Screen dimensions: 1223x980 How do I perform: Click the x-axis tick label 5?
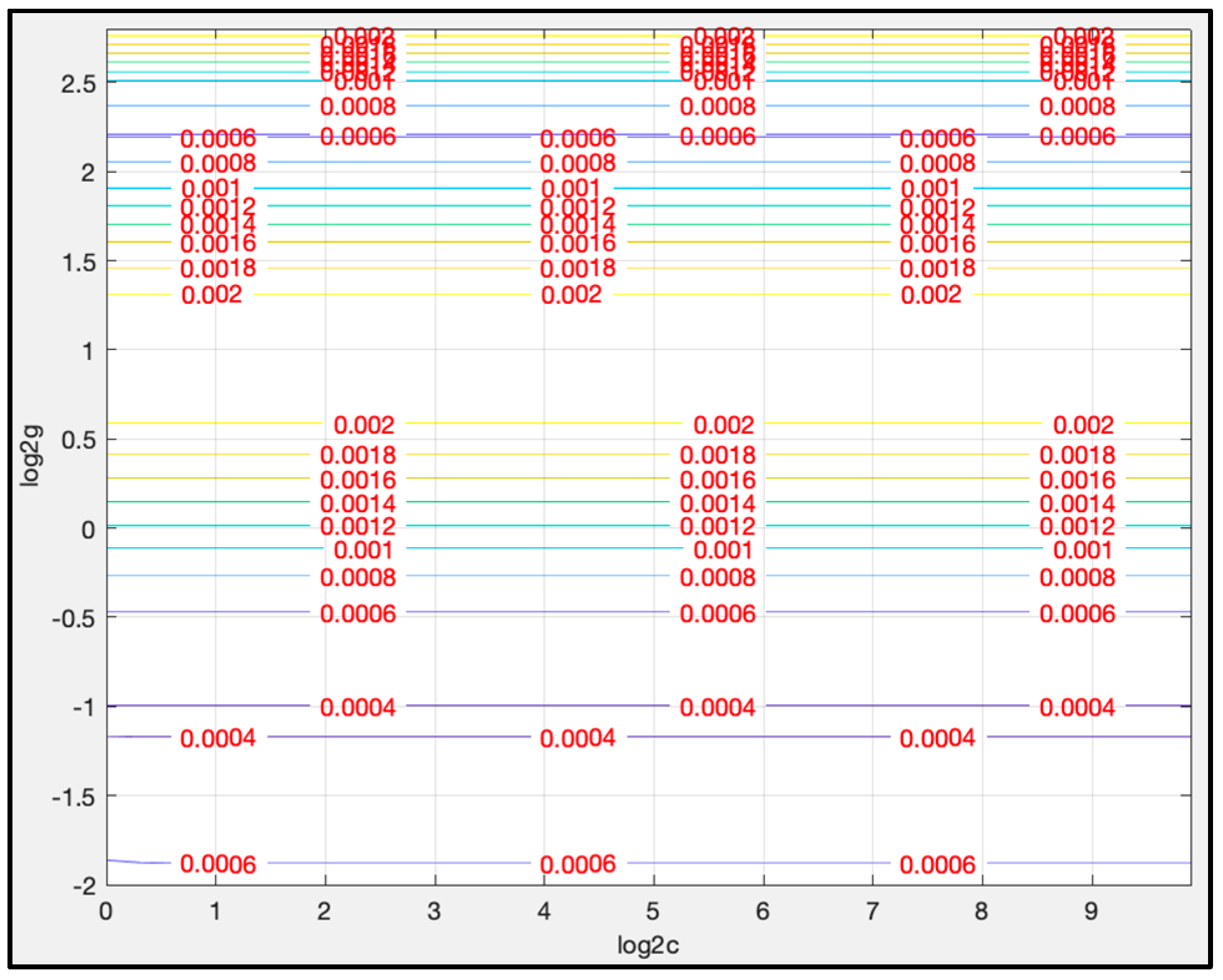[x=653, y=910]
